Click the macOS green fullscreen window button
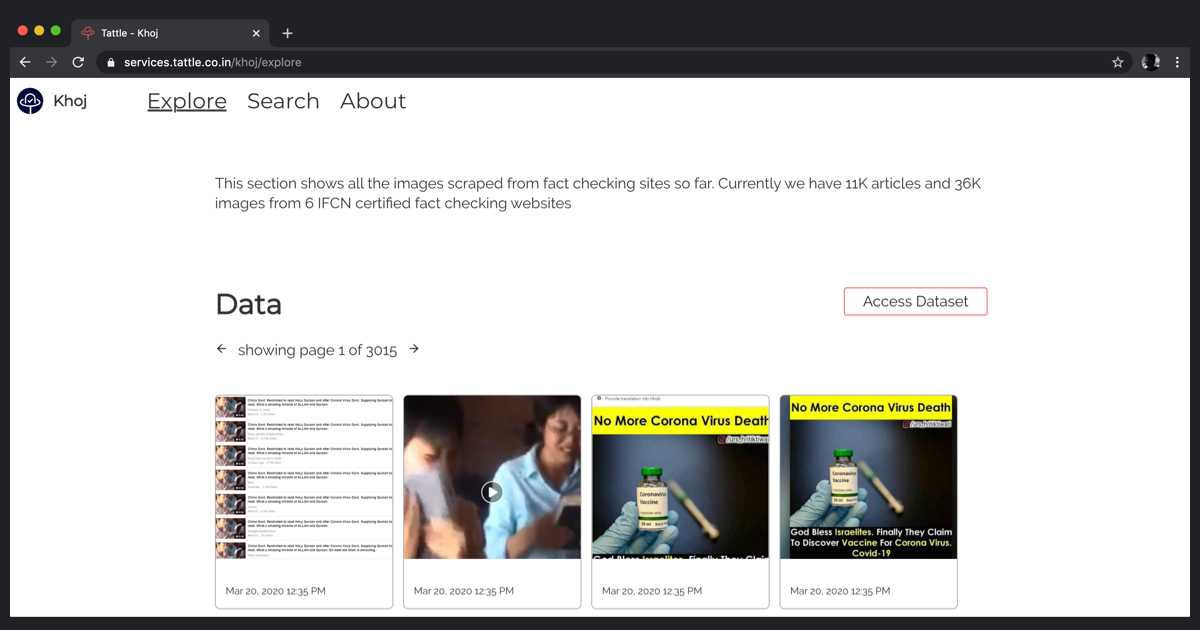 pyautogui.click(x=56, y=31)
